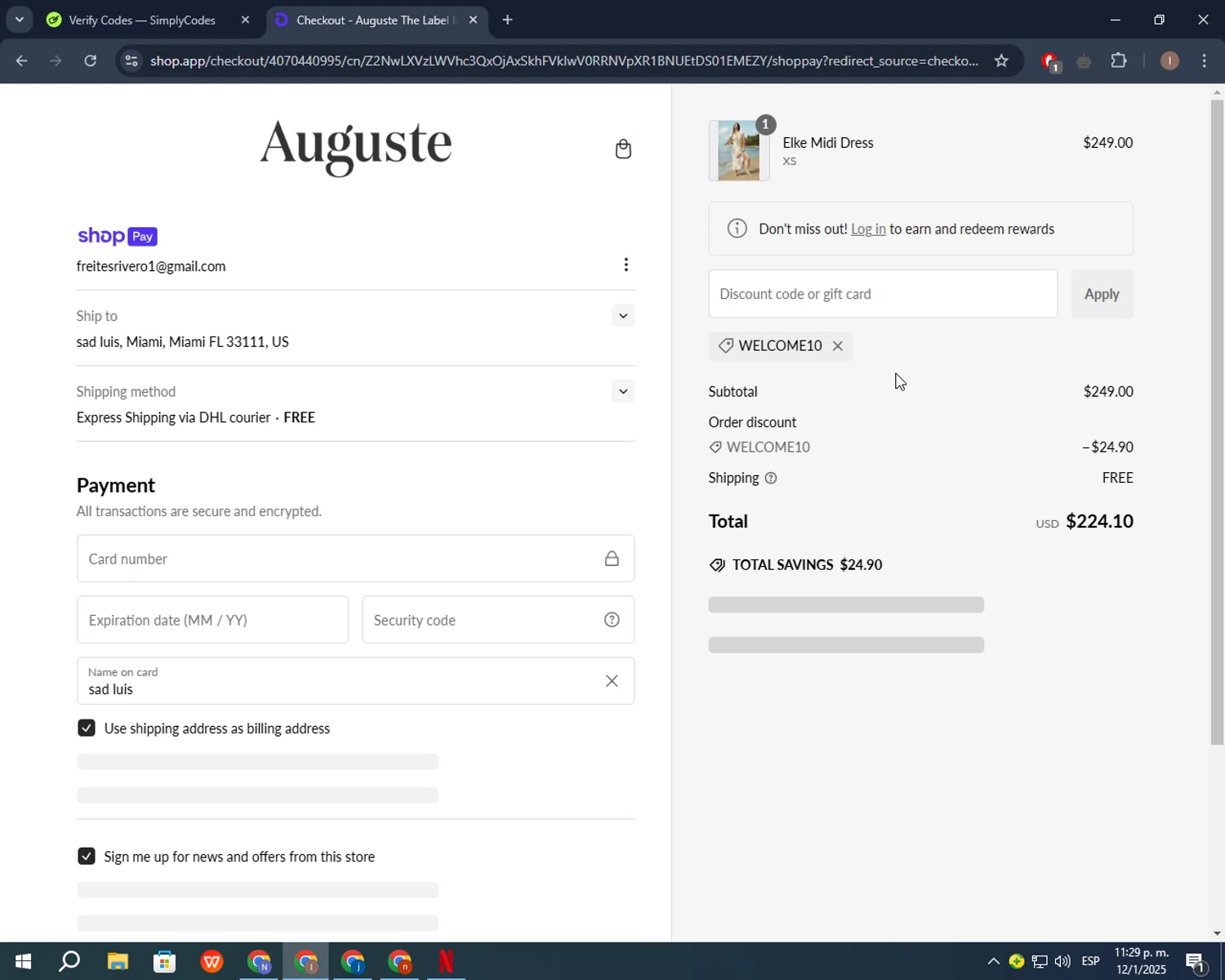Click the Apply discount button

(x=1102, y=294)
